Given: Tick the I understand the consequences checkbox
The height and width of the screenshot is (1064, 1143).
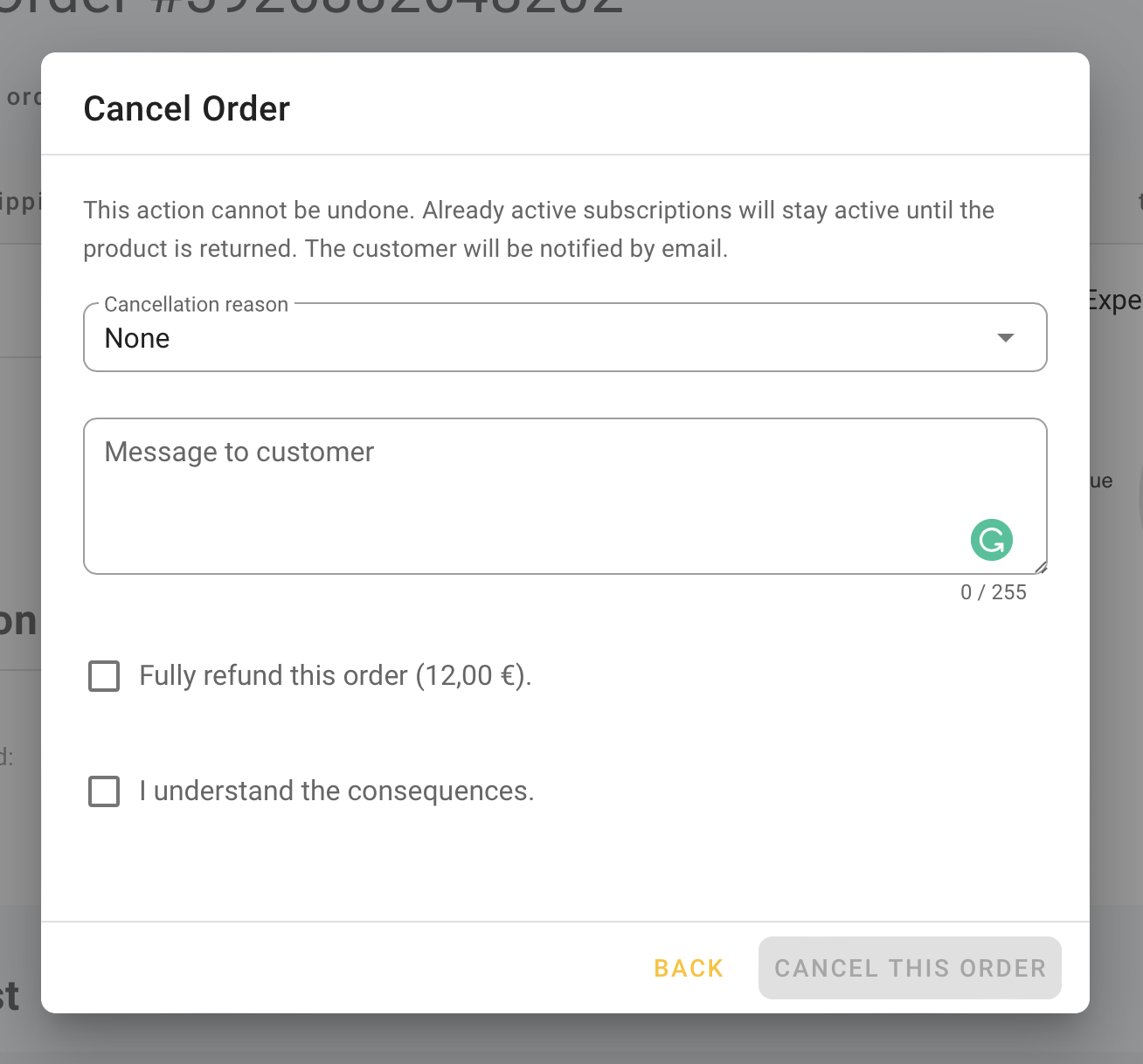Looking at the screenshot, I should 104,791.
